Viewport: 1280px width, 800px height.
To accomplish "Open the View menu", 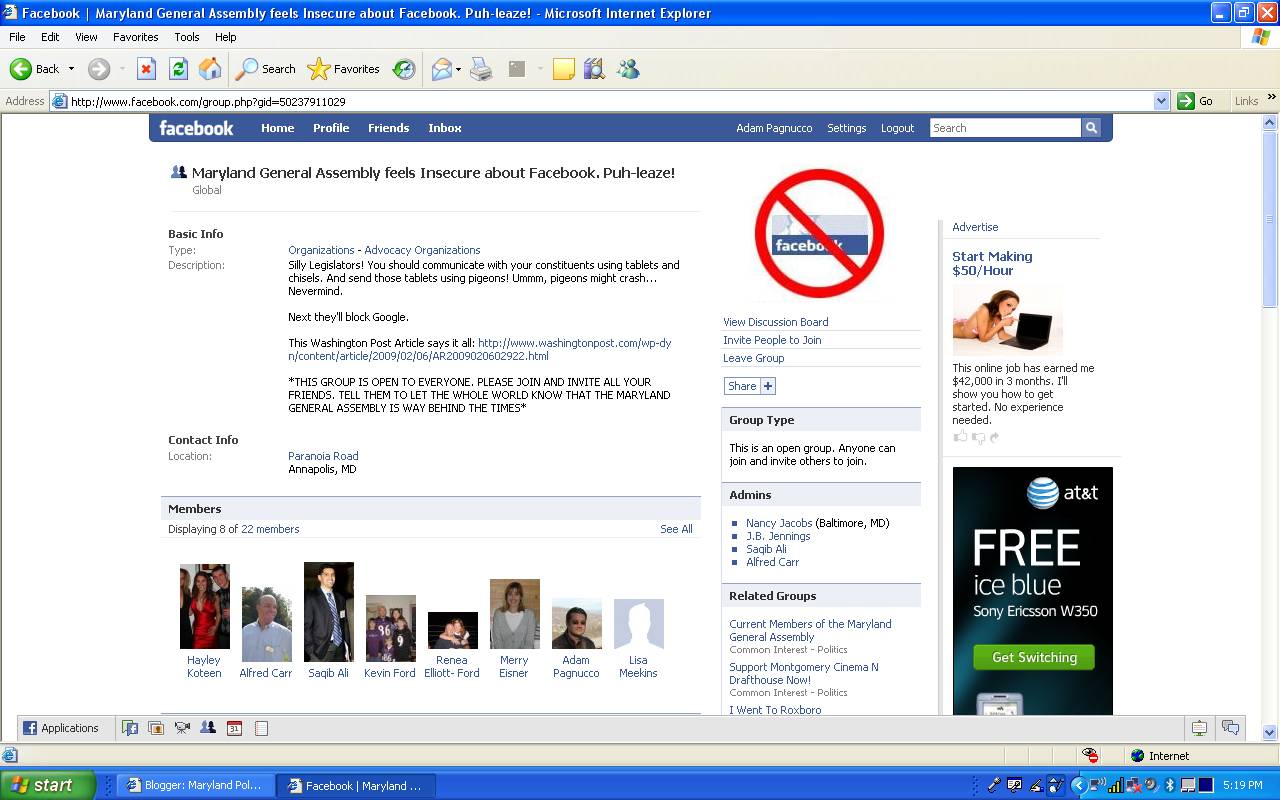I will tap(86, 37).
